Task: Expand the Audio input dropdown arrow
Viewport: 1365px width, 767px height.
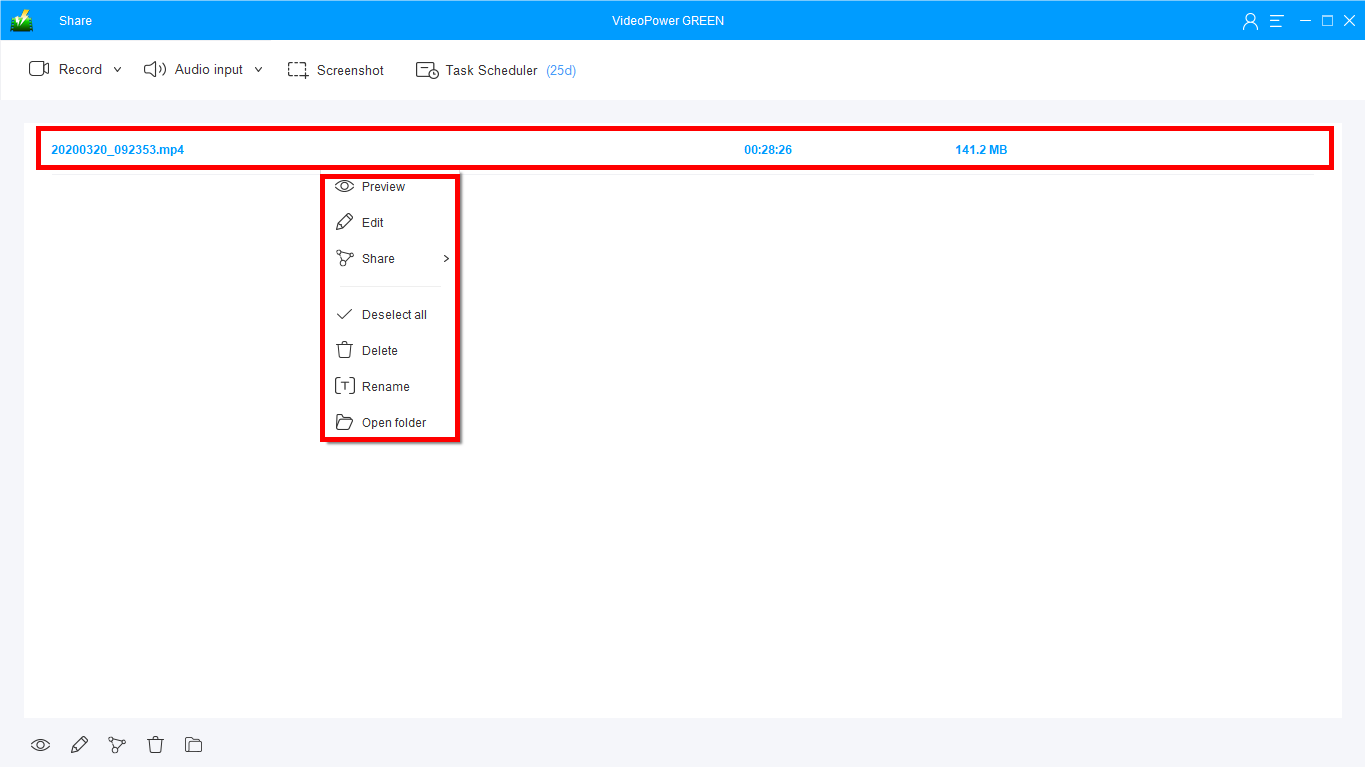Action: (x=258, y=70)
